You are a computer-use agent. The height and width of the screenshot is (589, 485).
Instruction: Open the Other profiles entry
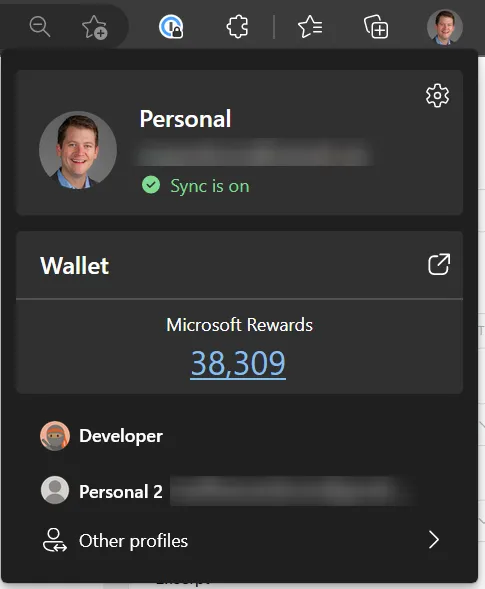[x=240, y=540]
